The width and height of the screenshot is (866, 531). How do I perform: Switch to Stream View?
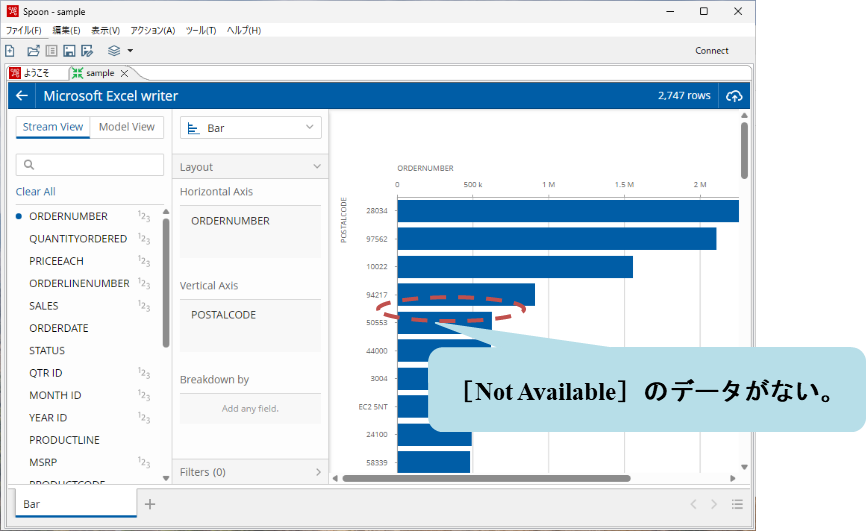coord(52,127)
